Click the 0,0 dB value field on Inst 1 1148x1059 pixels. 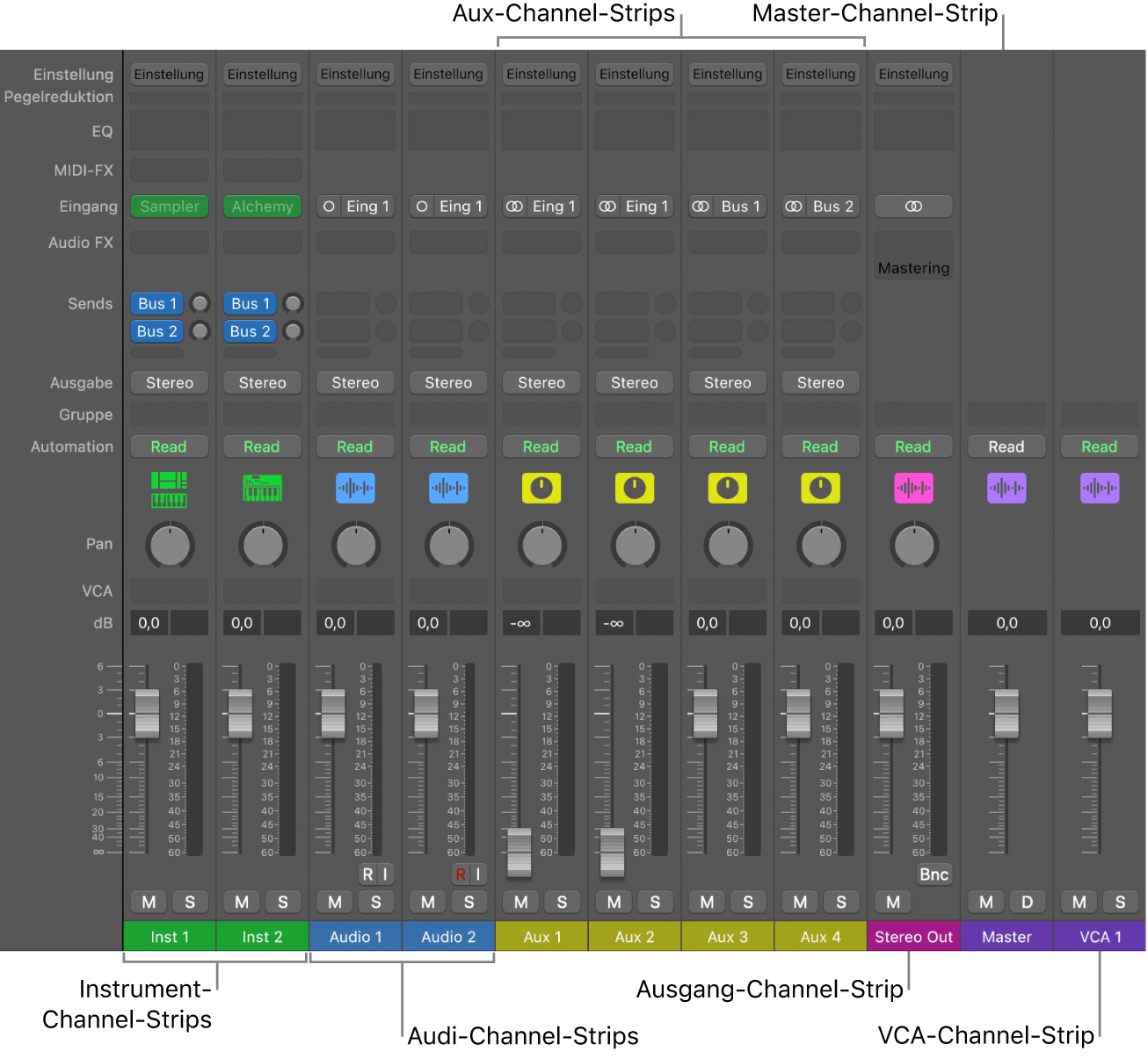tap(148, 622)
